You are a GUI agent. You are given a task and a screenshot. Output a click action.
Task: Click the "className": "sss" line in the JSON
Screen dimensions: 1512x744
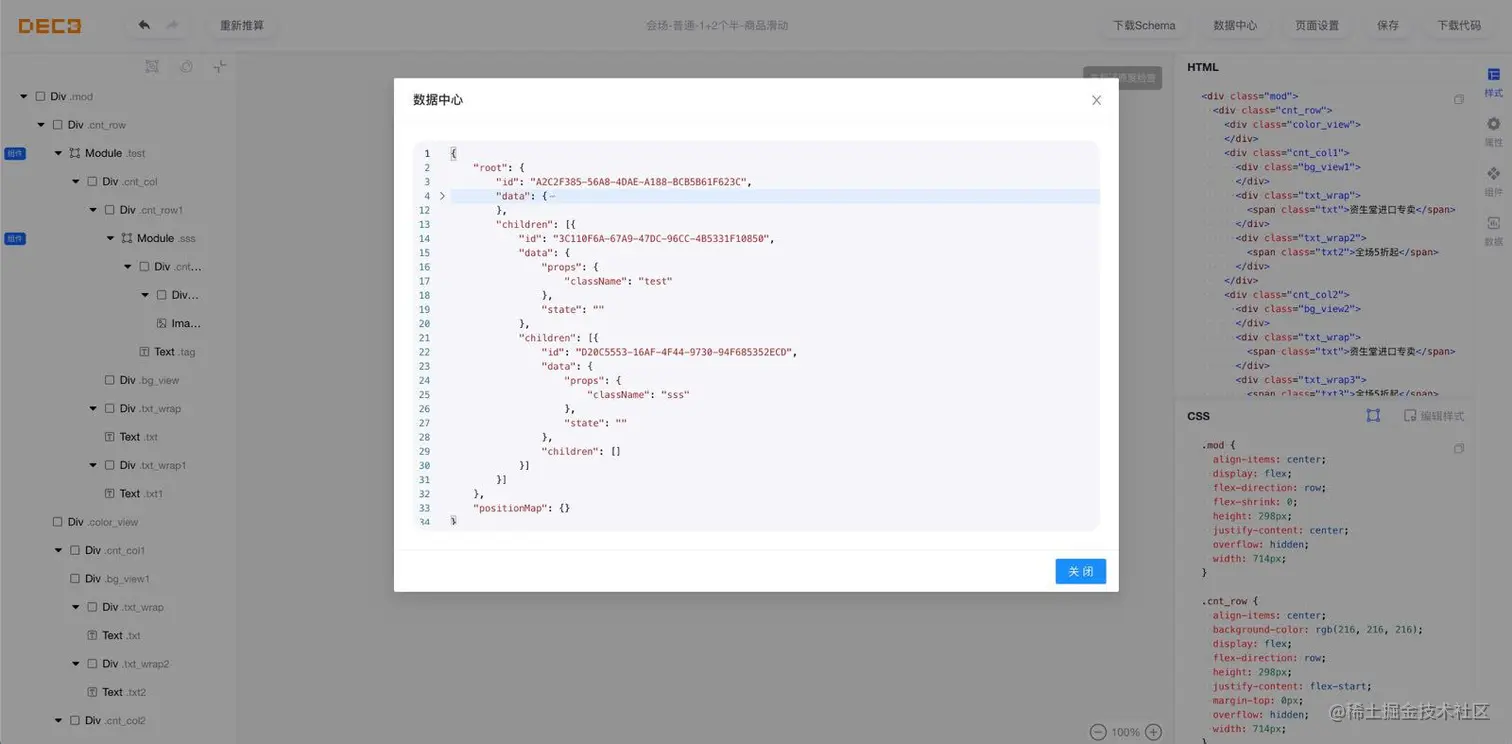[638, 394]
